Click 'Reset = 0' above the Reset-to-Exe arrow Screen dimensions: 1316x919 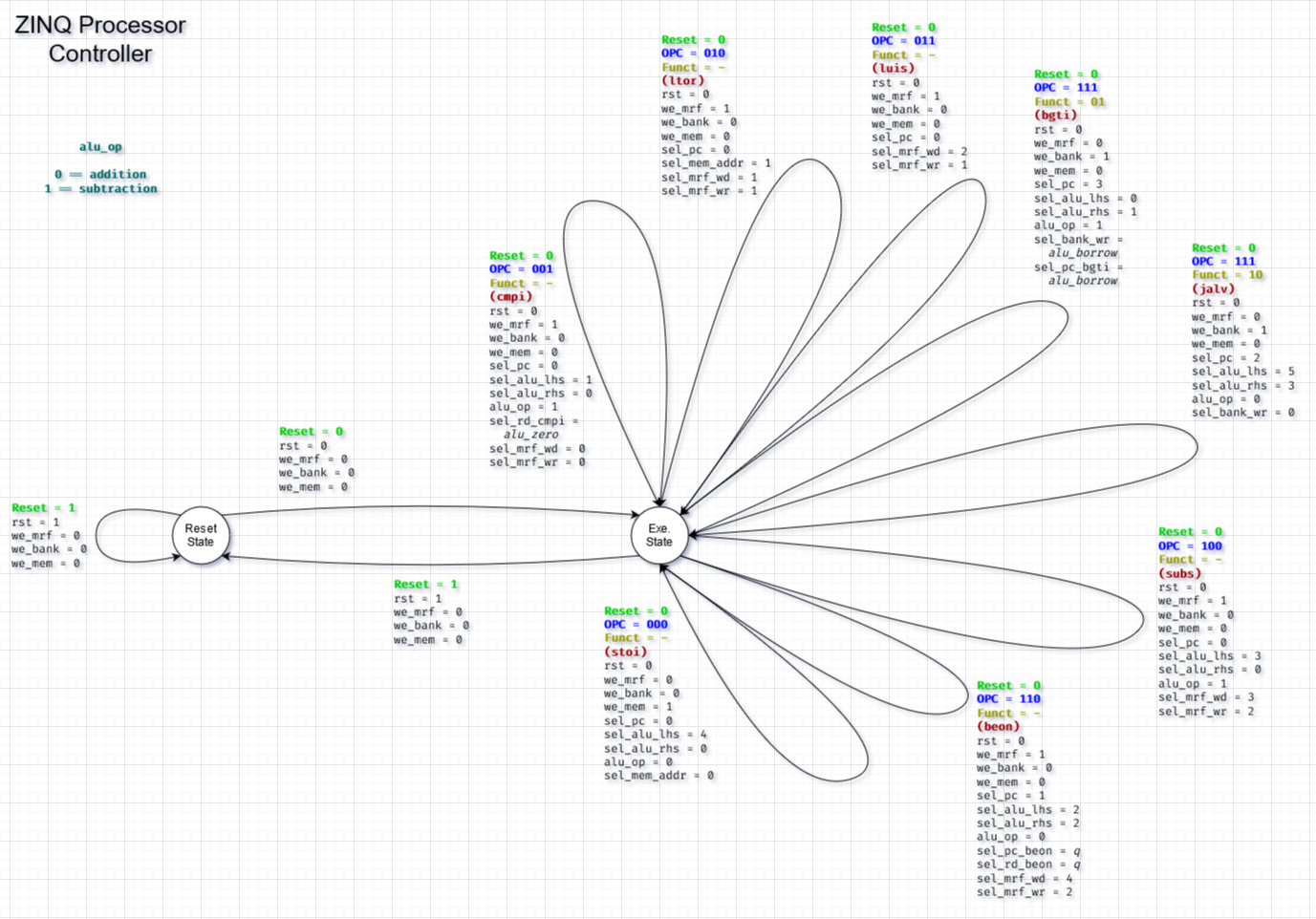pos(312,432)
